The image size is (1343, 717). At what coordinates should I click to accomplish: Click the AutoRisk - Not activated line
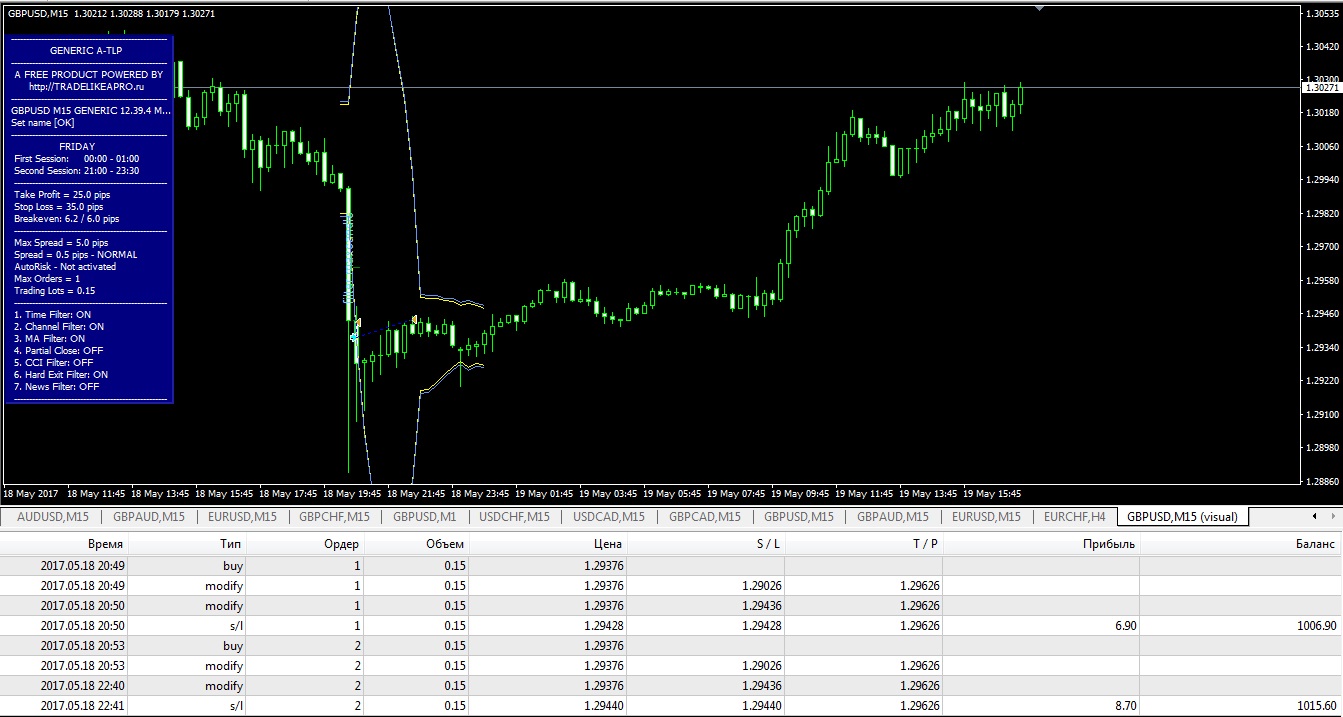point(65,267)
